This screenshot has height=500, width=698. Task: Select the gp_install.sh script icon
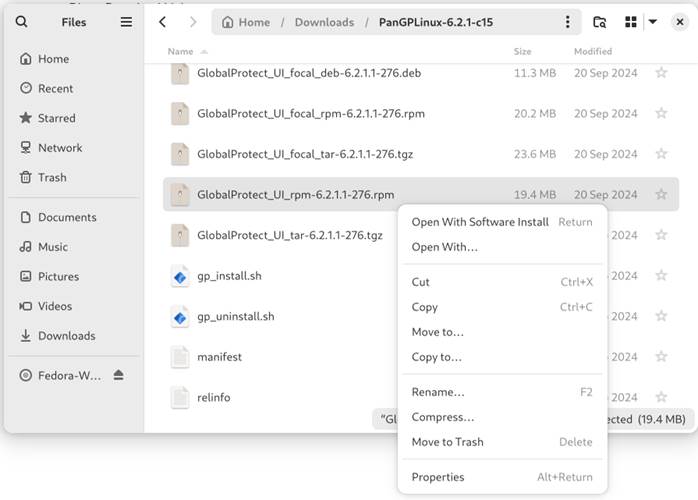tap(180, 276)
